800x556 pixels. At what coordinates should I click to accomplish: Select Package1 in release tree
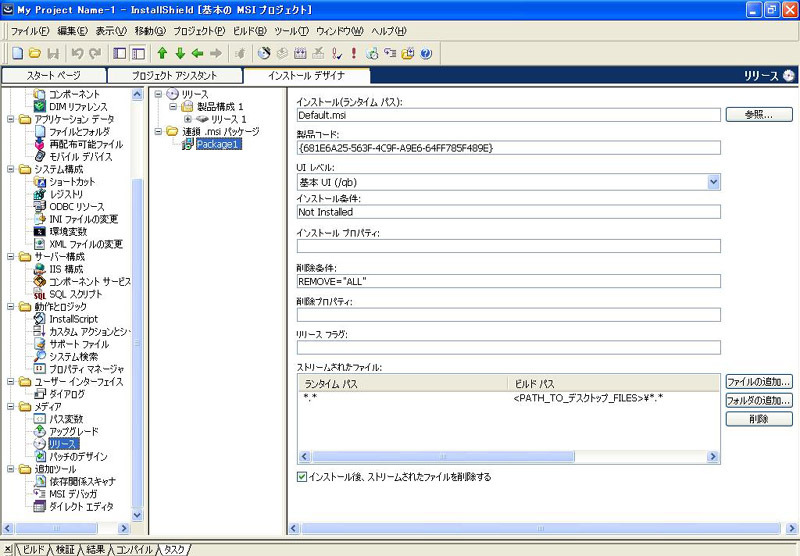click(218, 144)
